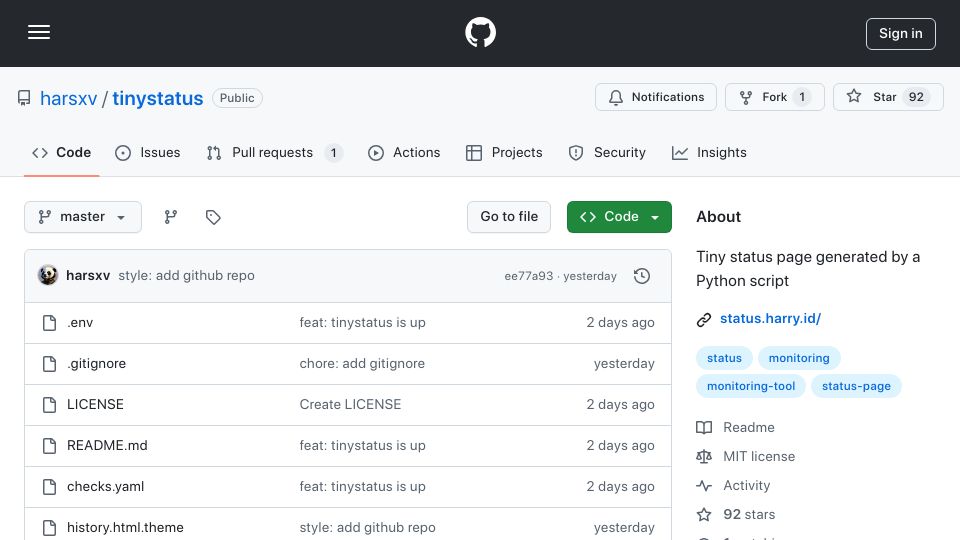This screenshot has width=960, height=540.
Task: View tags via the tag icon
Action: 213,217
